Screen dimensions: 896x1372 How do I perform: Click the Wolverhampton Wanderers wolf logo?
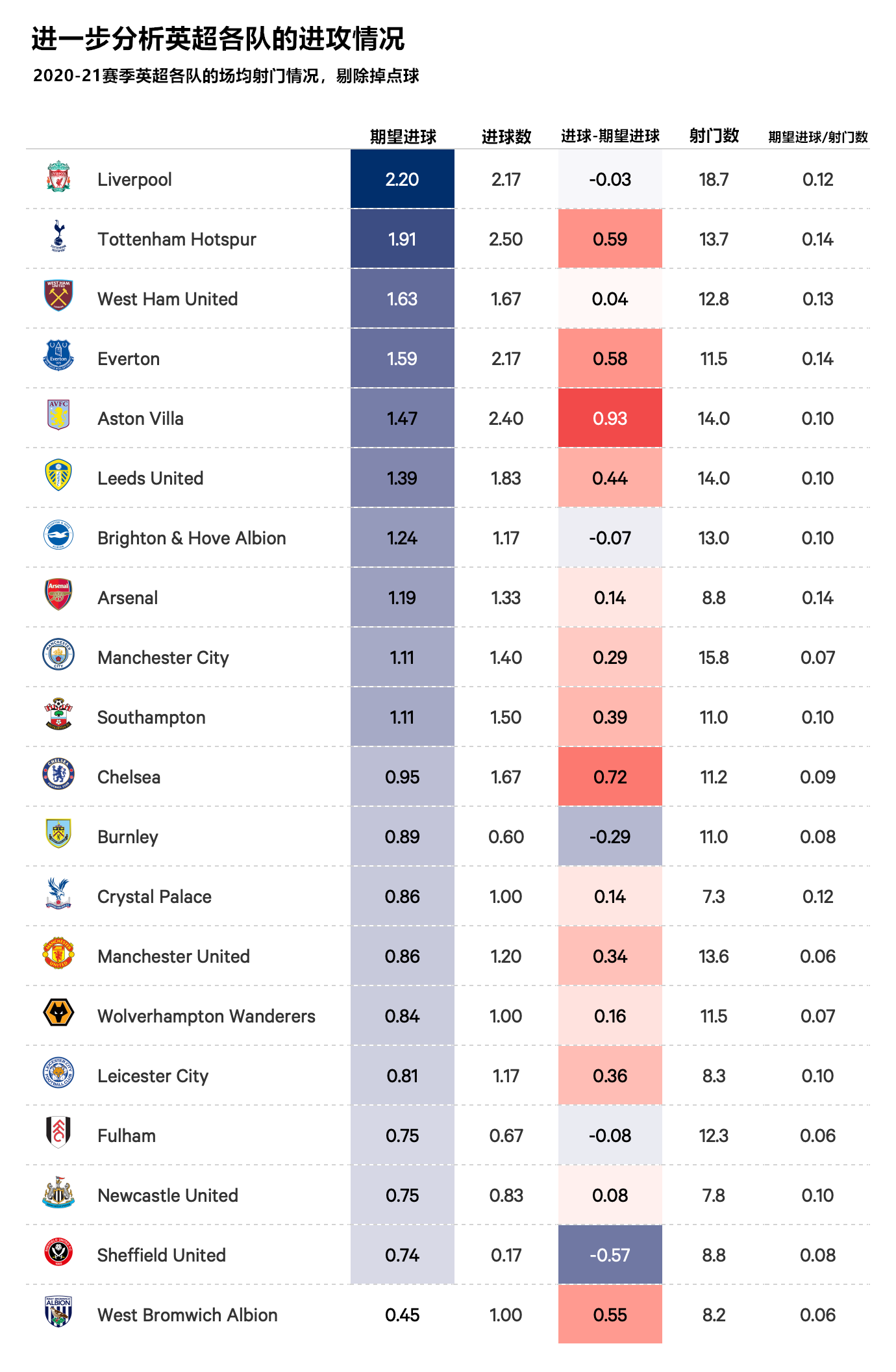(58, 1013)
